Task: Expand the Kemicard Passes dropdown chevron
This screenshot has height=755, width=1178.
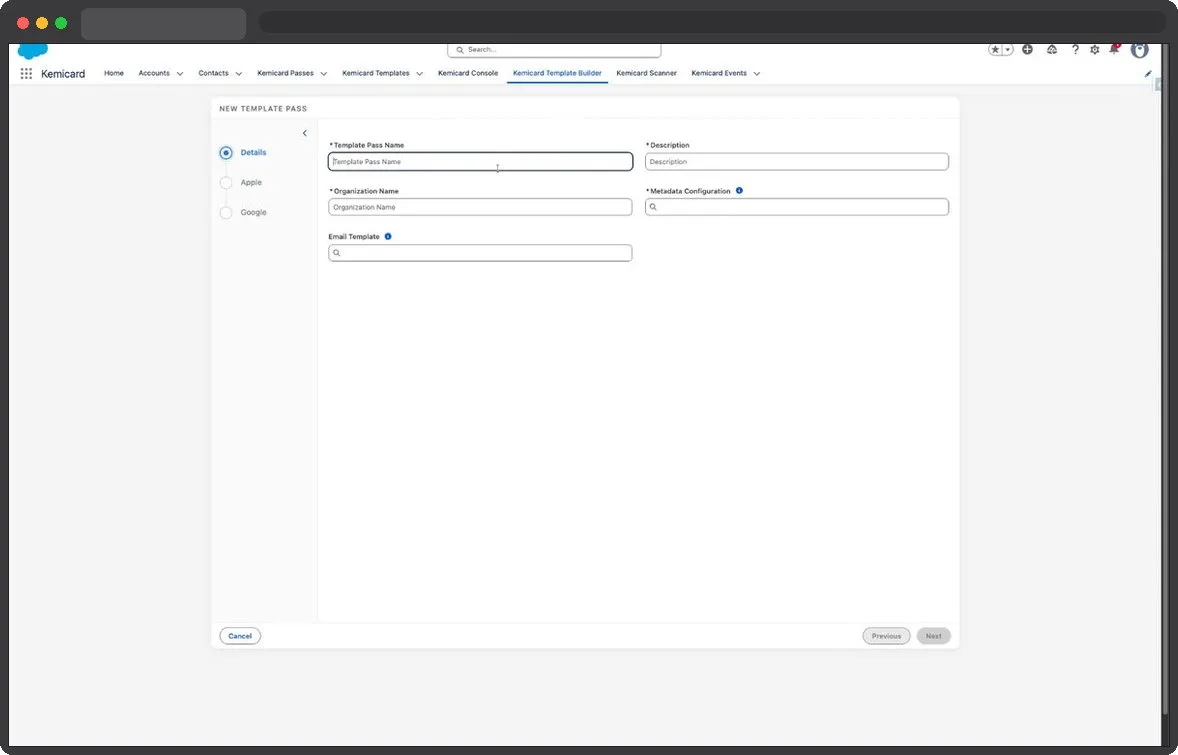Action: (x=324, y=74)
